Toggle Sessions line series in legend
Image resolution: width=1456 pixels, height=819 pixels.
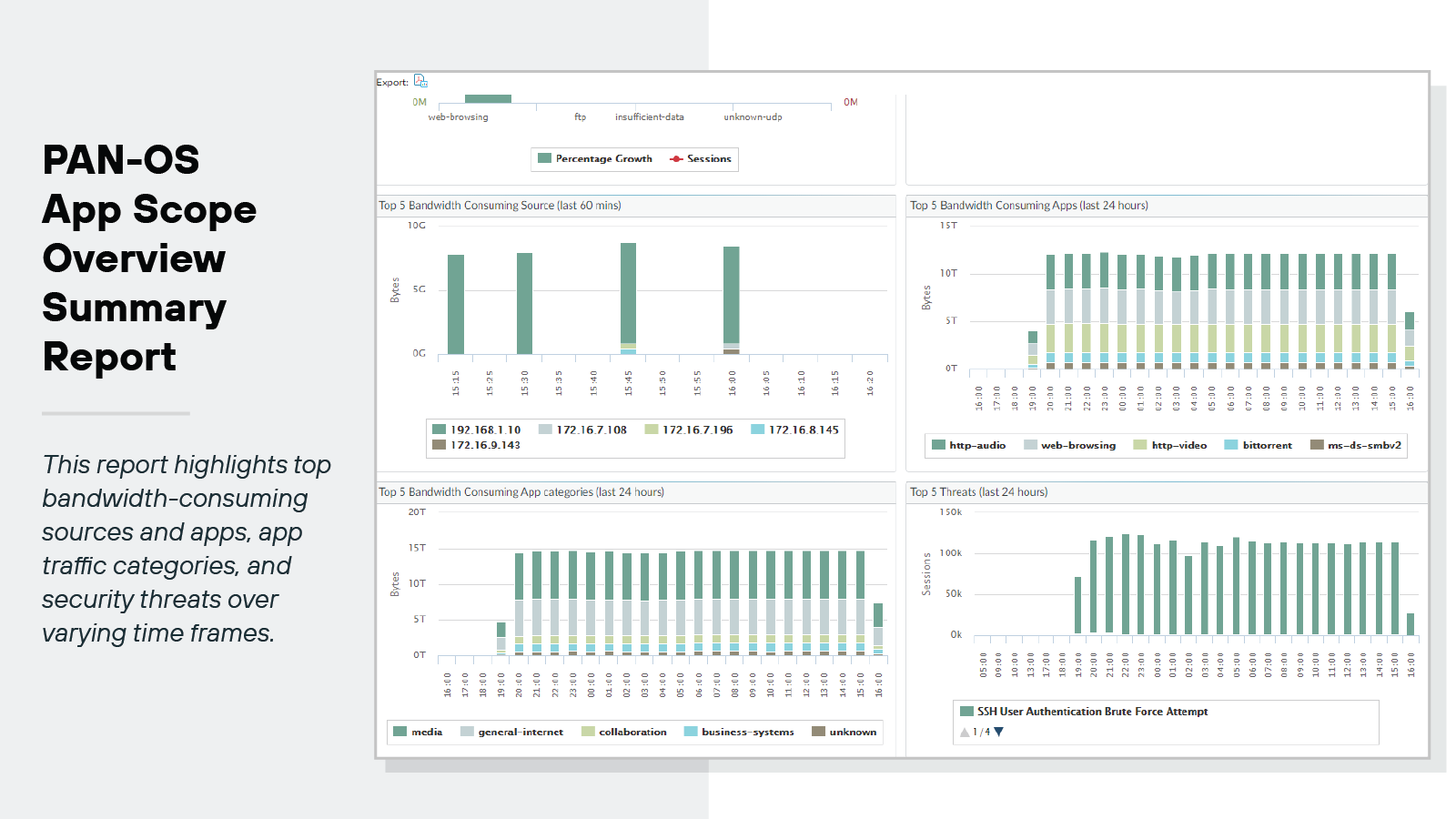[708, 158]
